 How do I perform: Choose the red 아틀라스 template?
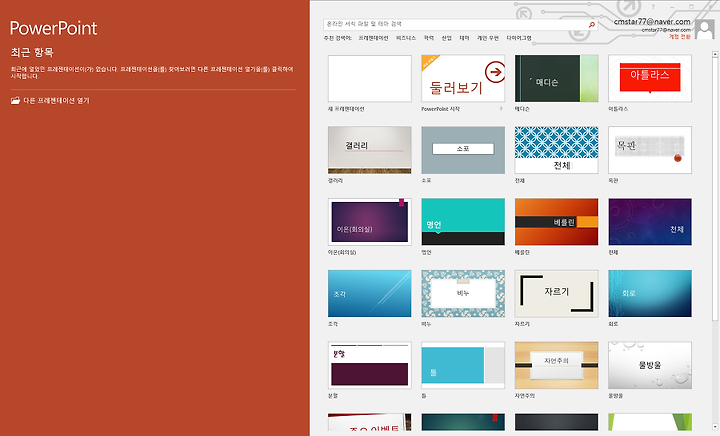[650, 78]
